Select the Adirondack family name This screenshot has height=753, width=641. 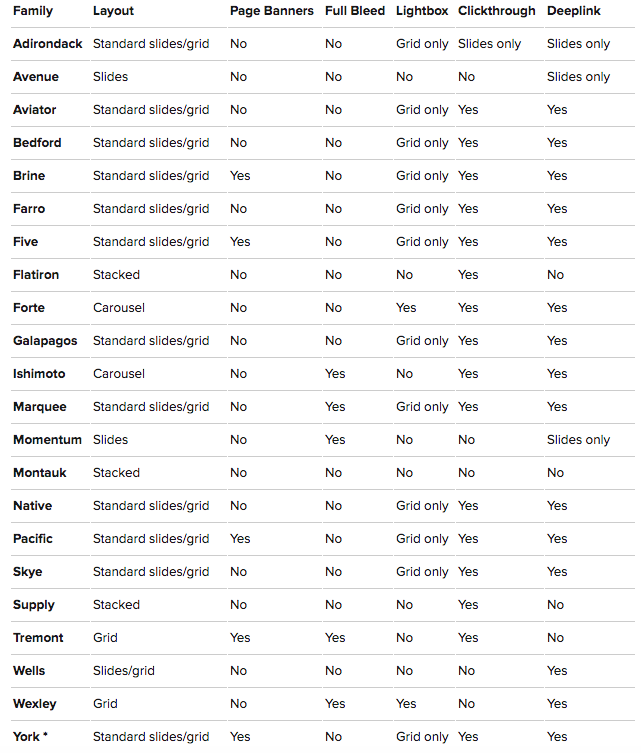pos(48,44)
